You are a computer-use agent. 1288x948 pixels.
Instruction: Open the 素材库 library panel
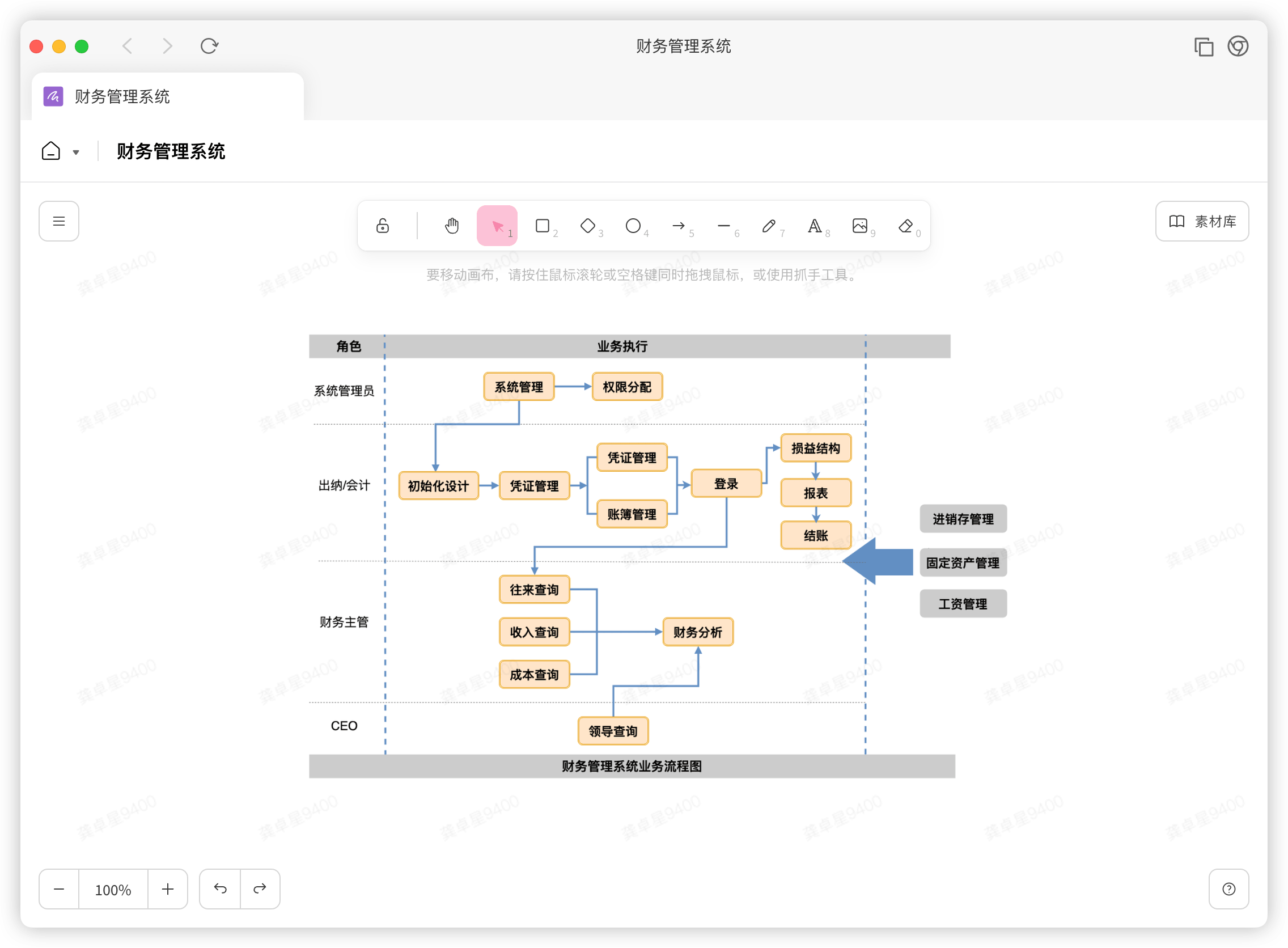coord(1202,221)
